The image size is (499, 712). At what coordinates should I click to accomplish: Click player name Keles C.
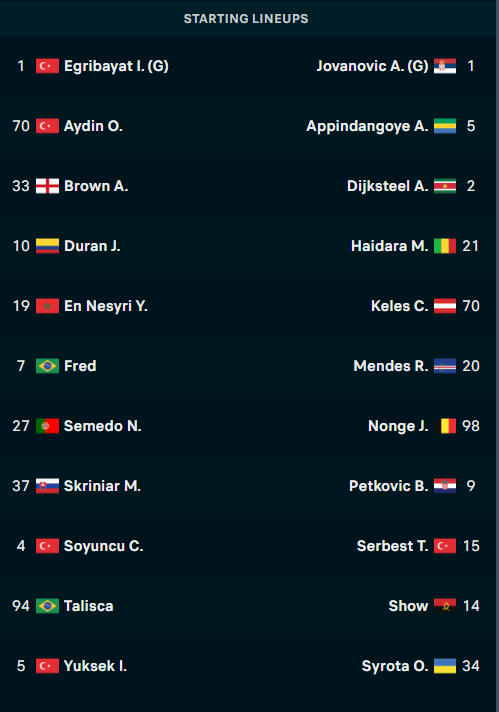click(400, 306)
